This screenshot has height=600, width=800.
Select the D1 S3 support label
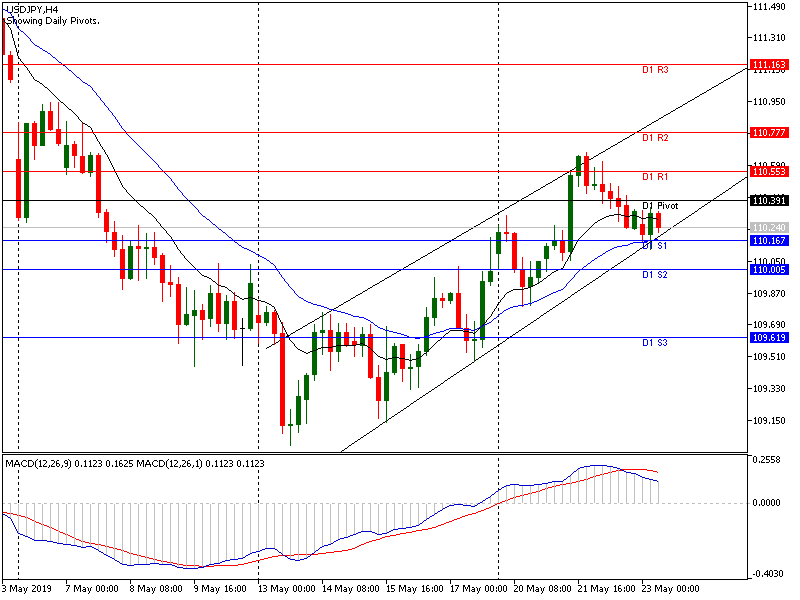(655, 342)
